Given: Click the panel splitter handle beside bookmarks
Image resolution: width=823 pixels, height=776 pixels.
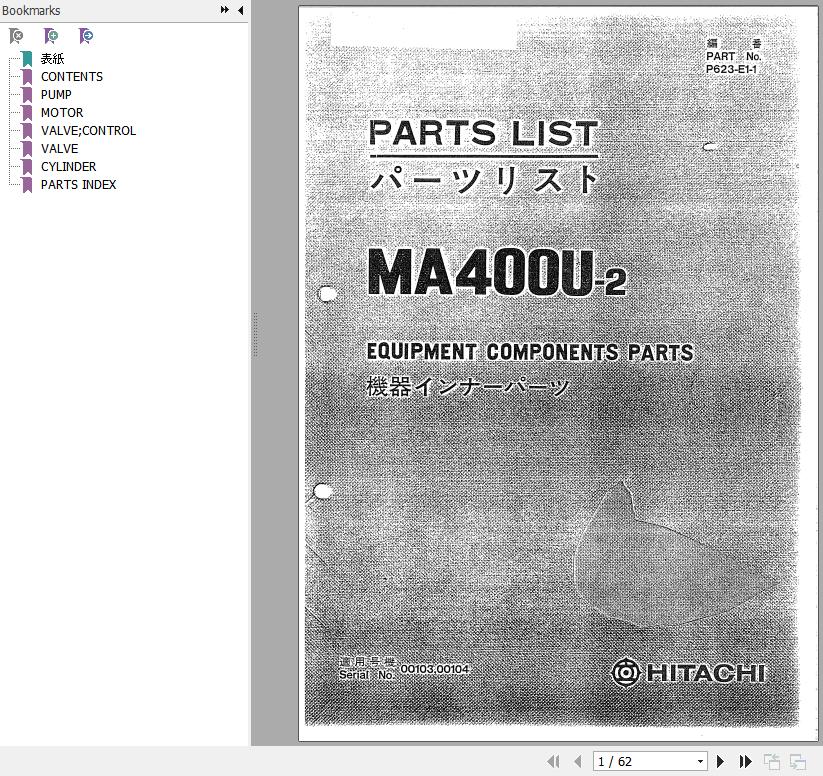Looking at the screenshot, I should [x=255, y=335].
